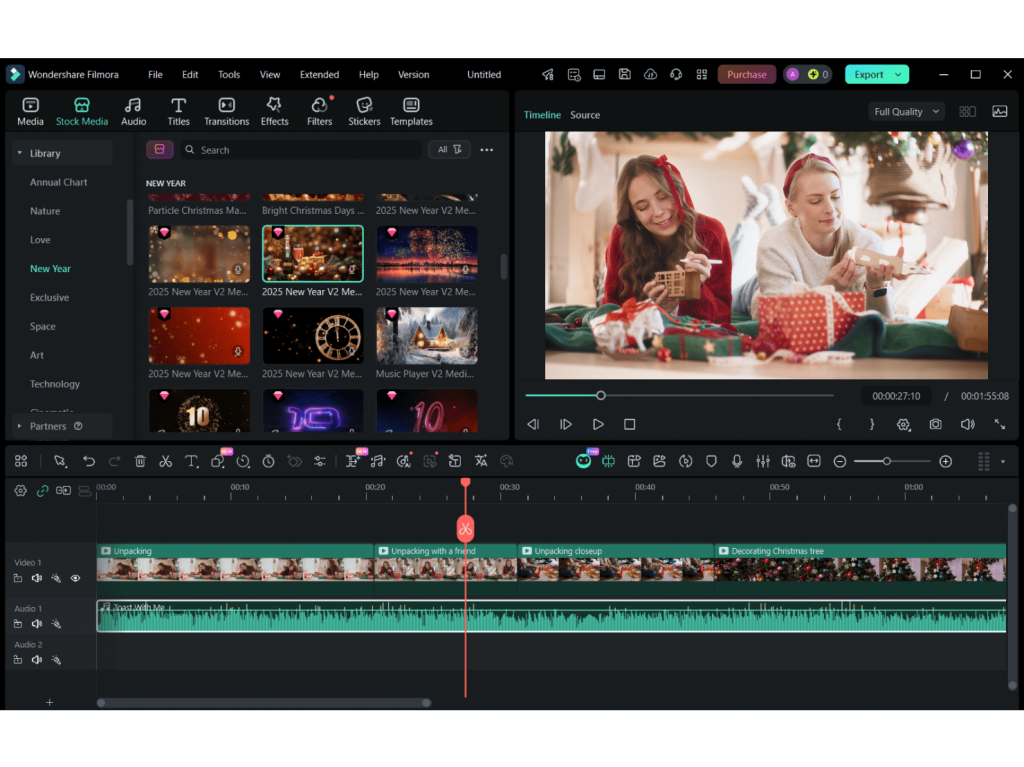
Task: Open the Full Quality dropdown
Action: (x=906, y=112)
